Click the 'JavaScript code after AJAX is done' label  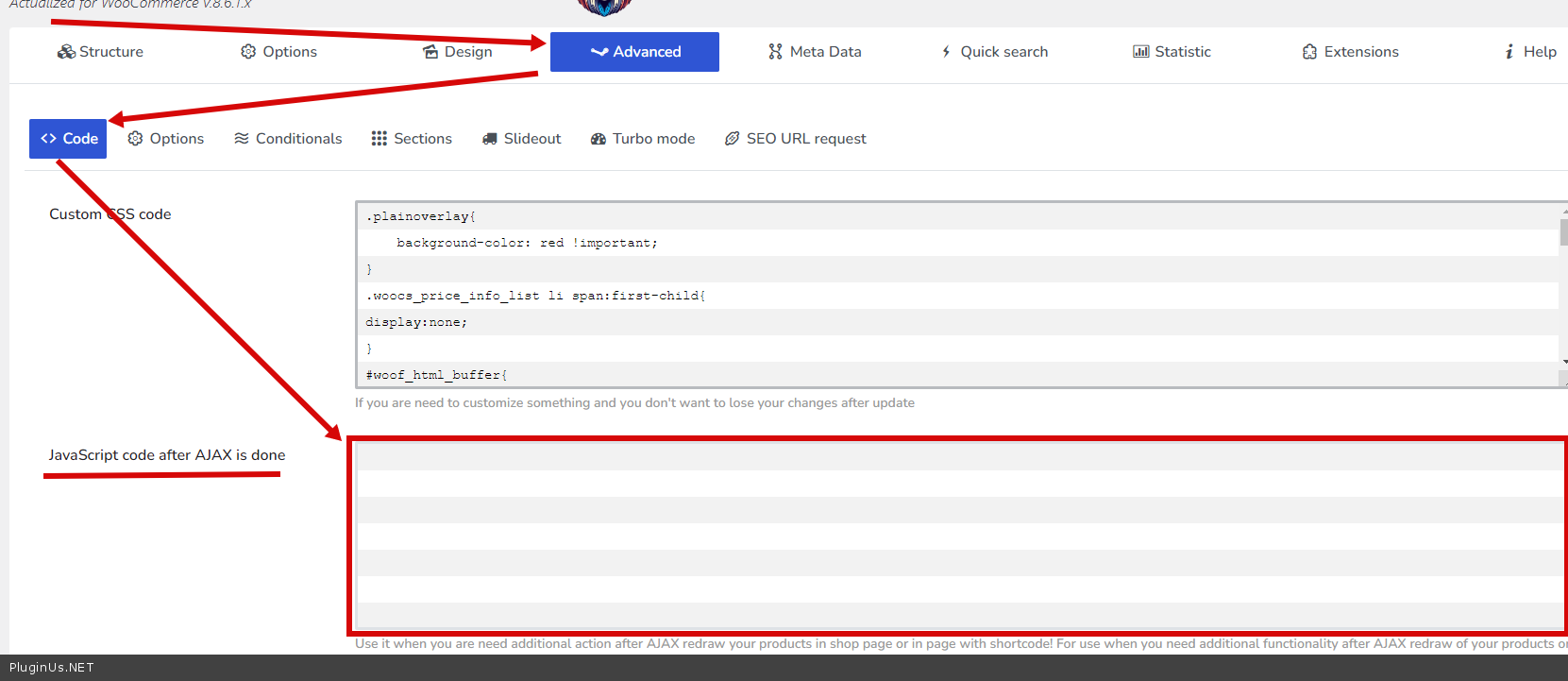point(167,455)
